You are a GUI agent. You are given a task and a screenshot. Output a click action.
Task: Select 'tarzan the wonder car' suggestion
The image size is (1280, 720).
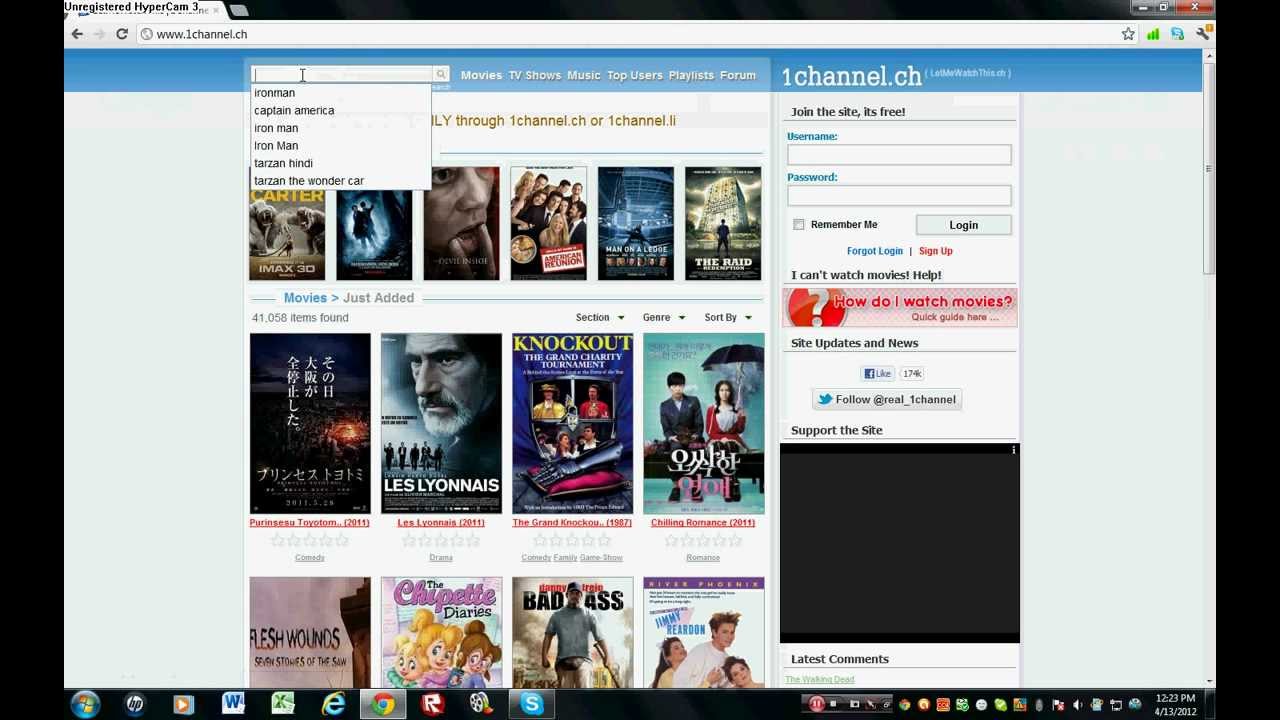[x=340, y=181]
